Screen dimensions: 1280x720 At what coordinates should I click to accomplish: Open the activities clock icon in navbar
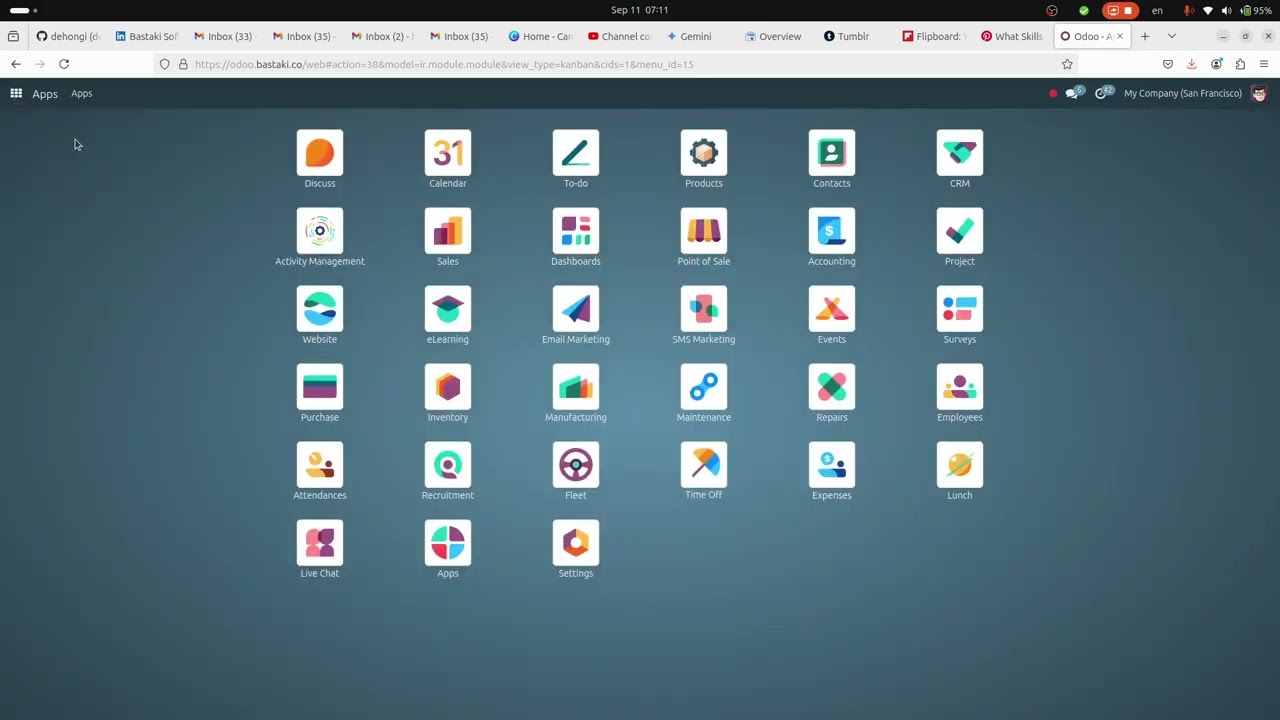click(1103, 93)
